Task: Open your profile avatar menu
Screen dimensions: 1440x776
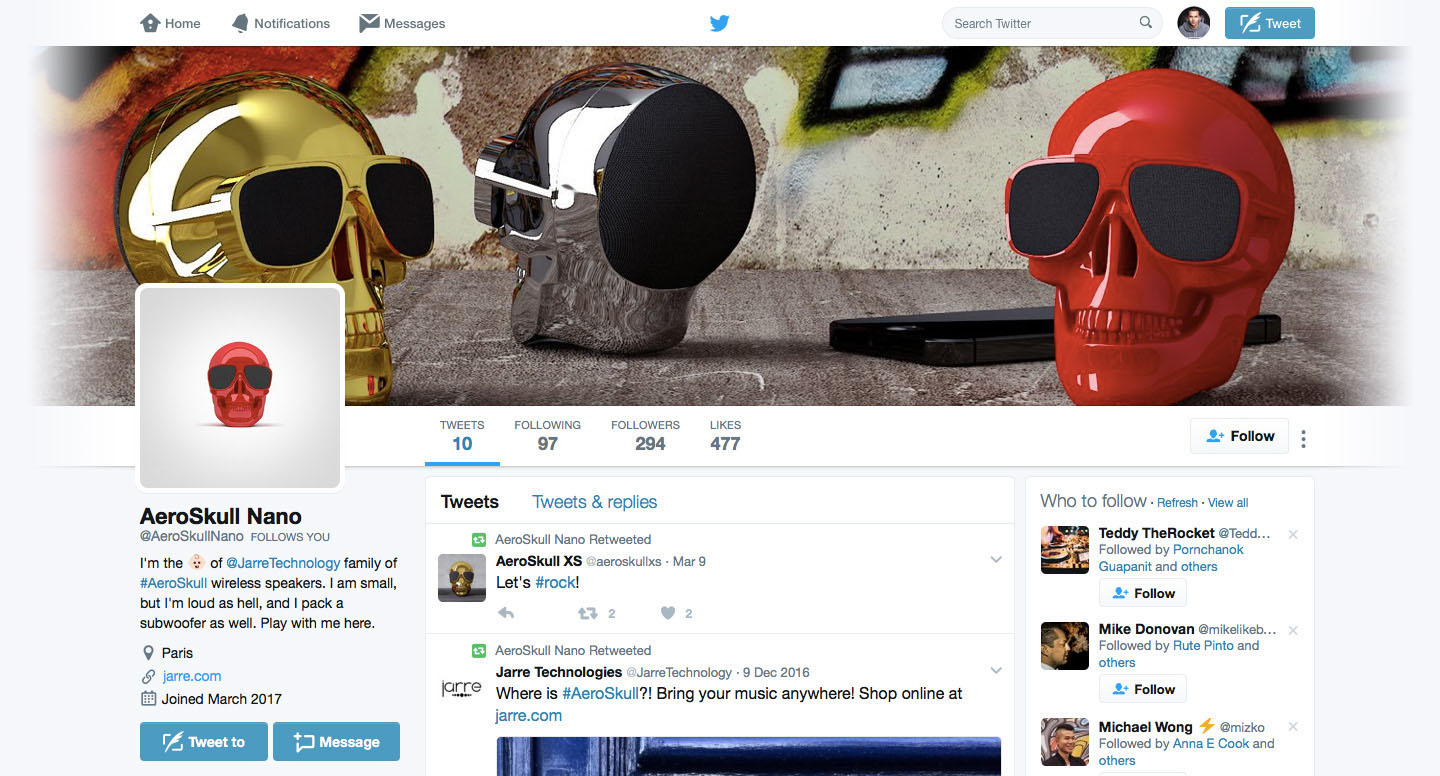Action: click(1194, 23)
